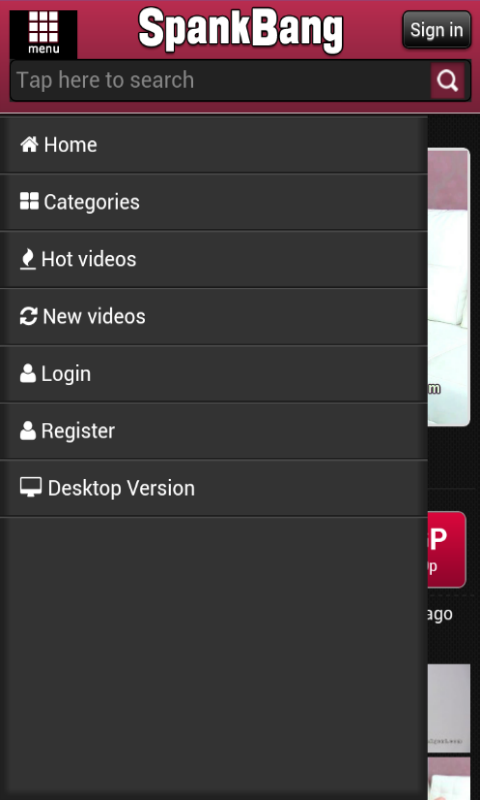The image size is (480, 800).
Task: Click the Sign in button
Action: pos(437,30)
